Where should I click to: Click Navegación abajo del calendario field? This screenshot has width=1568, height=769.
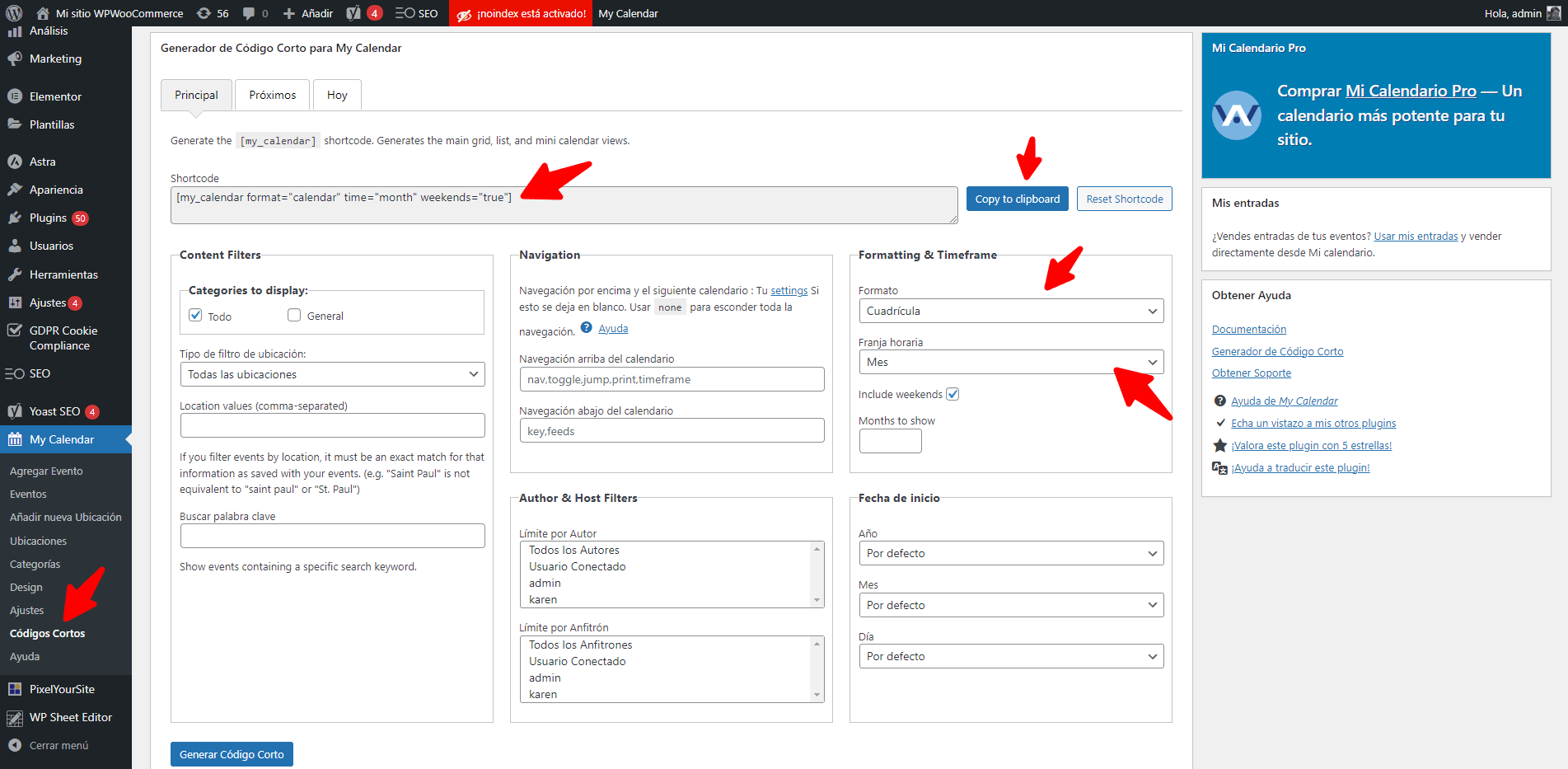click(672, 431)
